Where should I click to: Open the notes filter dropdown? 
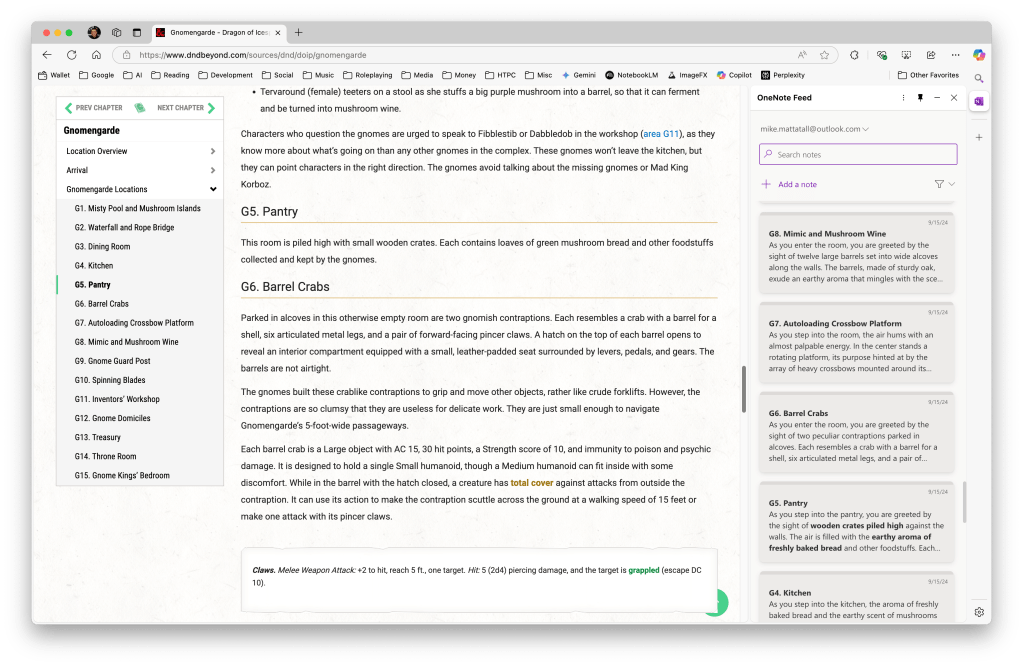pos(944,184)
